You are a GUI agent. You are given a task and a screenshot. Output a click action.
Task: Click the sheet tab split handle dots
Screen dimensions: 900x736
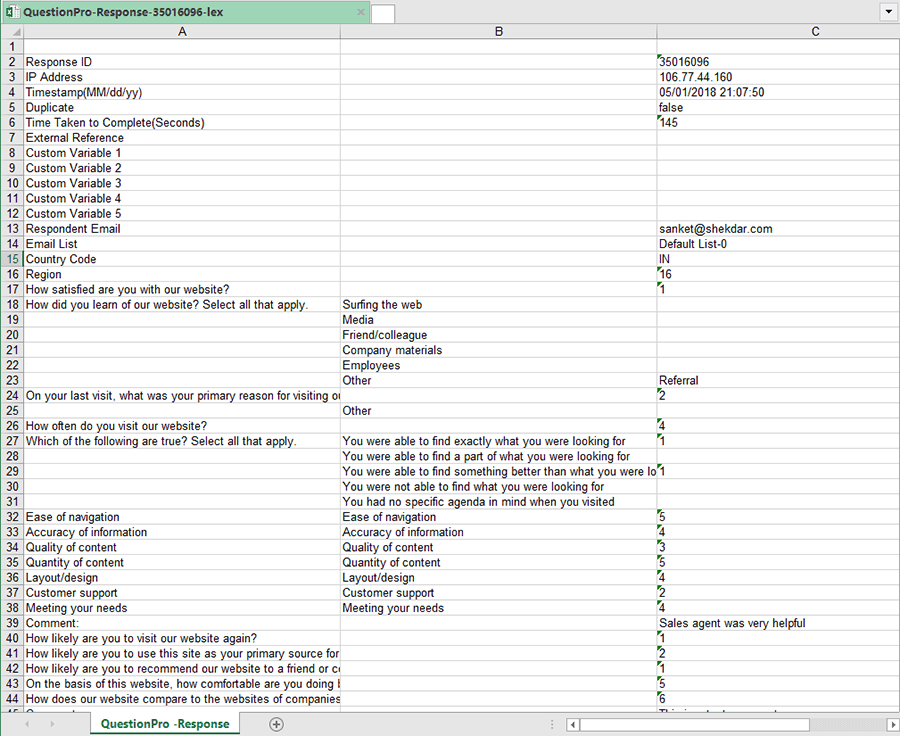pos(552,725)
